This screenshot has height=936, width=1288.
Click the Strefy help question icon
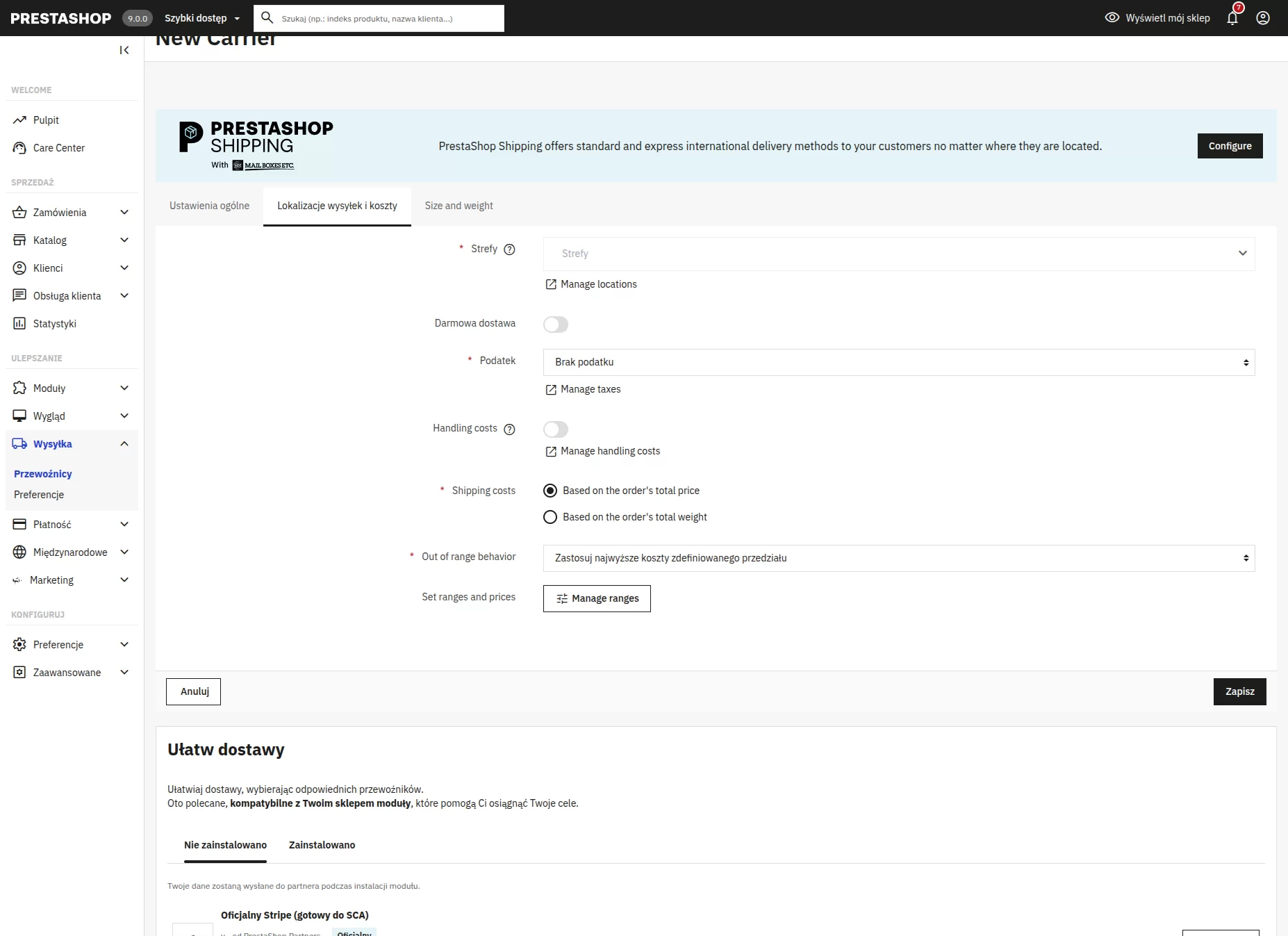click(509, 249)
